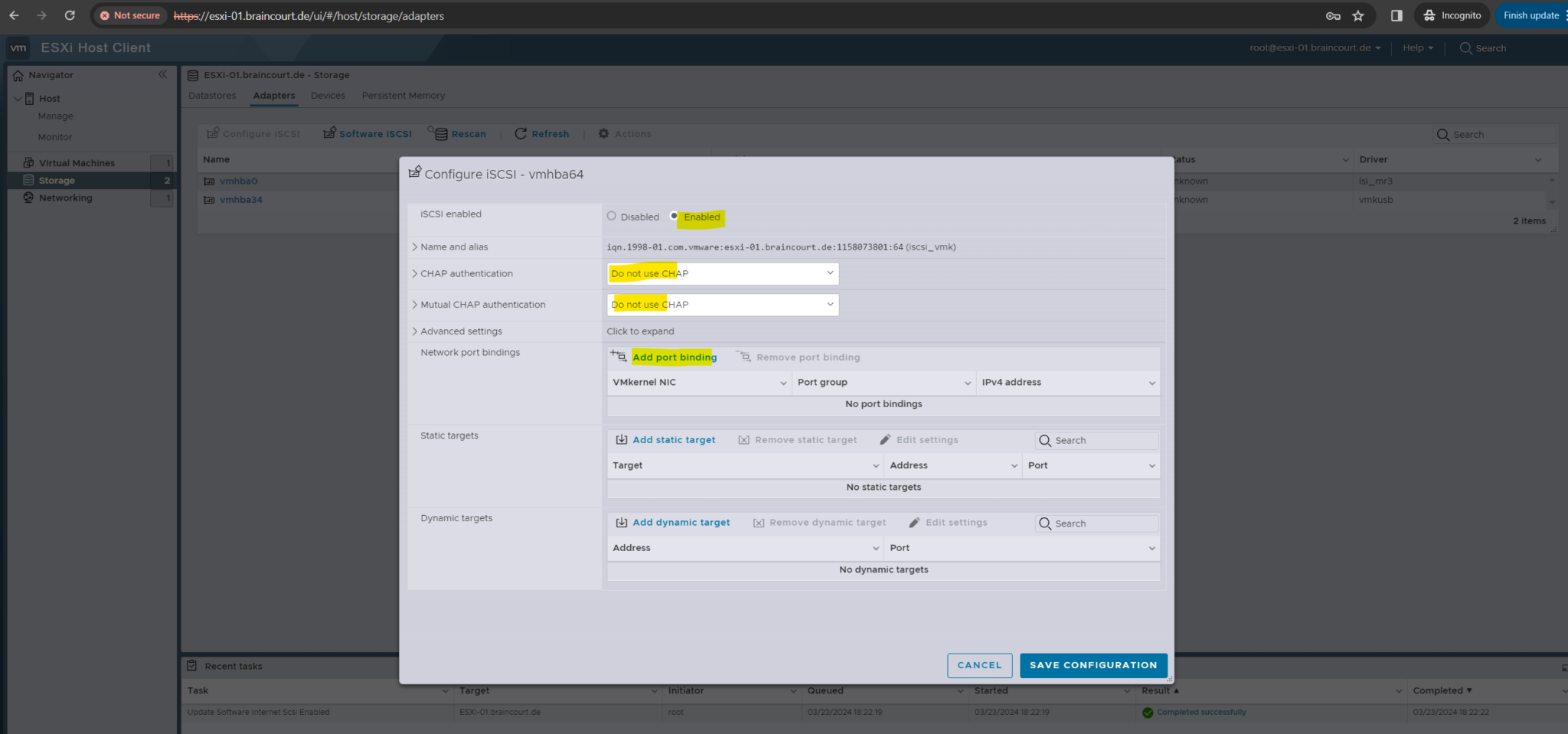The width and height of the screenshot is (1568, 734).
Task: Click the browser back arrow
Action: (x=14, y=15)
